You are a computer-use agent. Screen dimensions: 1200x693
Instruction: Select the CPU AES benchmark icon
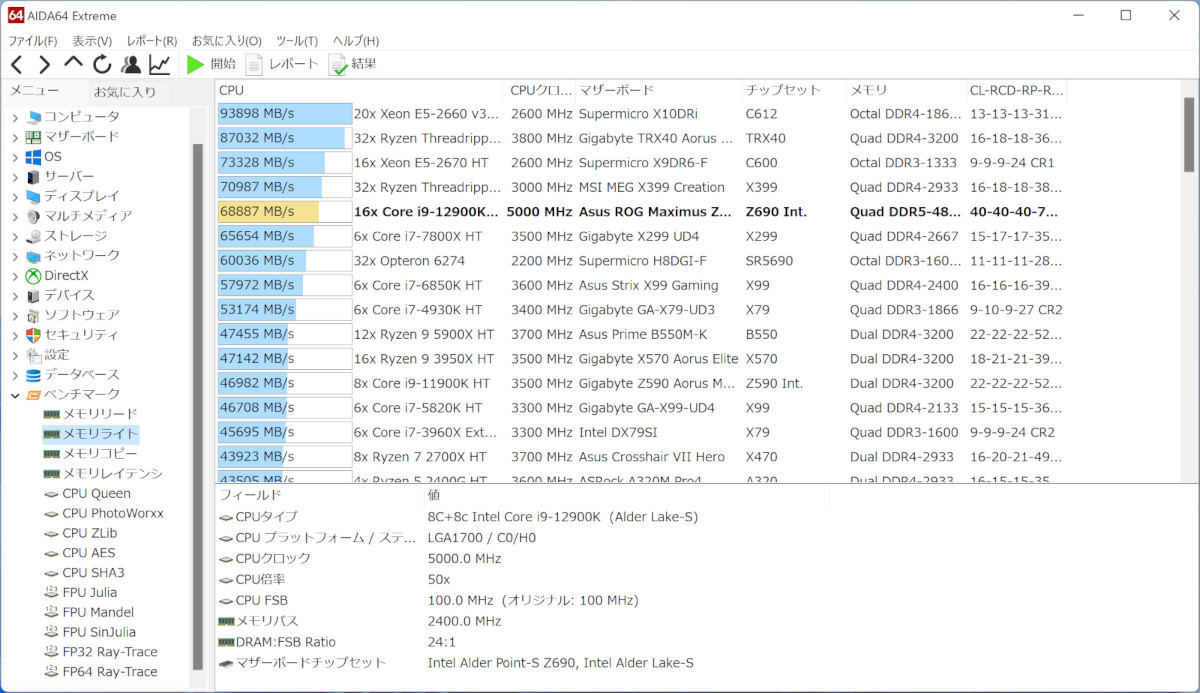[51, 553]
